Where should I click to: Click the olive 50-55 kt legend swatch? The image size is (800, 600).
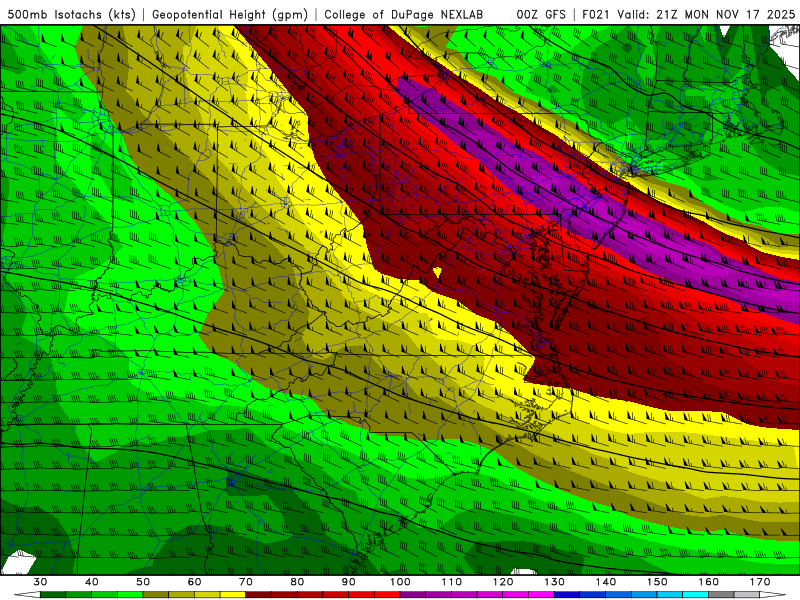pos(156,595)
